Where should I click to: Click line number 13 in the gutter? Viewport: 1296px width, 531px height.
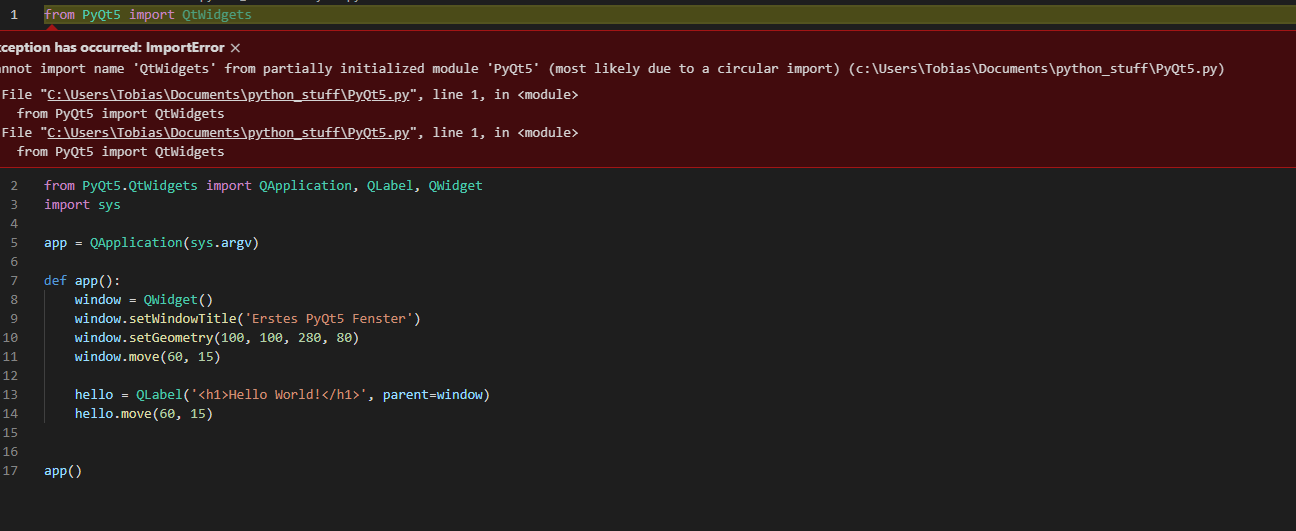[x=11, y=395]
